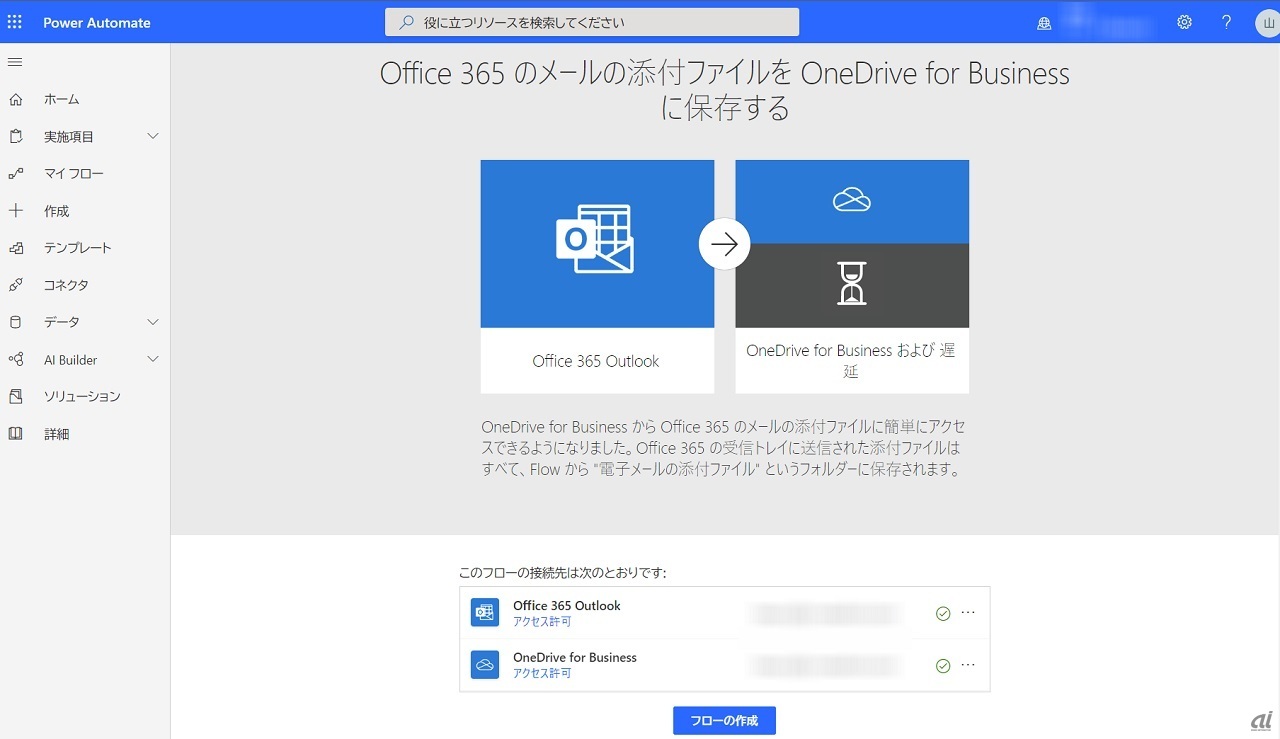Click the 実施項目 clipboard icon

point(15,136)
